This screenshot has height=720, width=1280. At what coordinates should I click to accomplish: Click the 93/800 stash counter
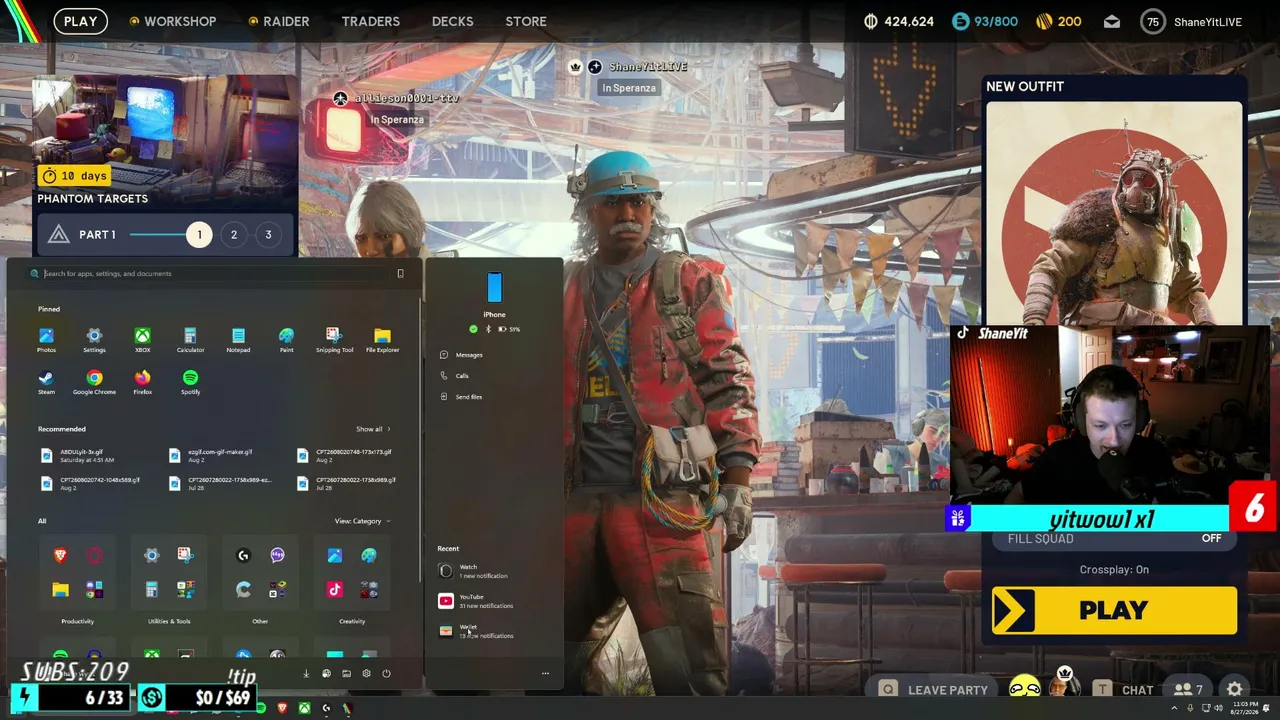(x=985, y=21)
